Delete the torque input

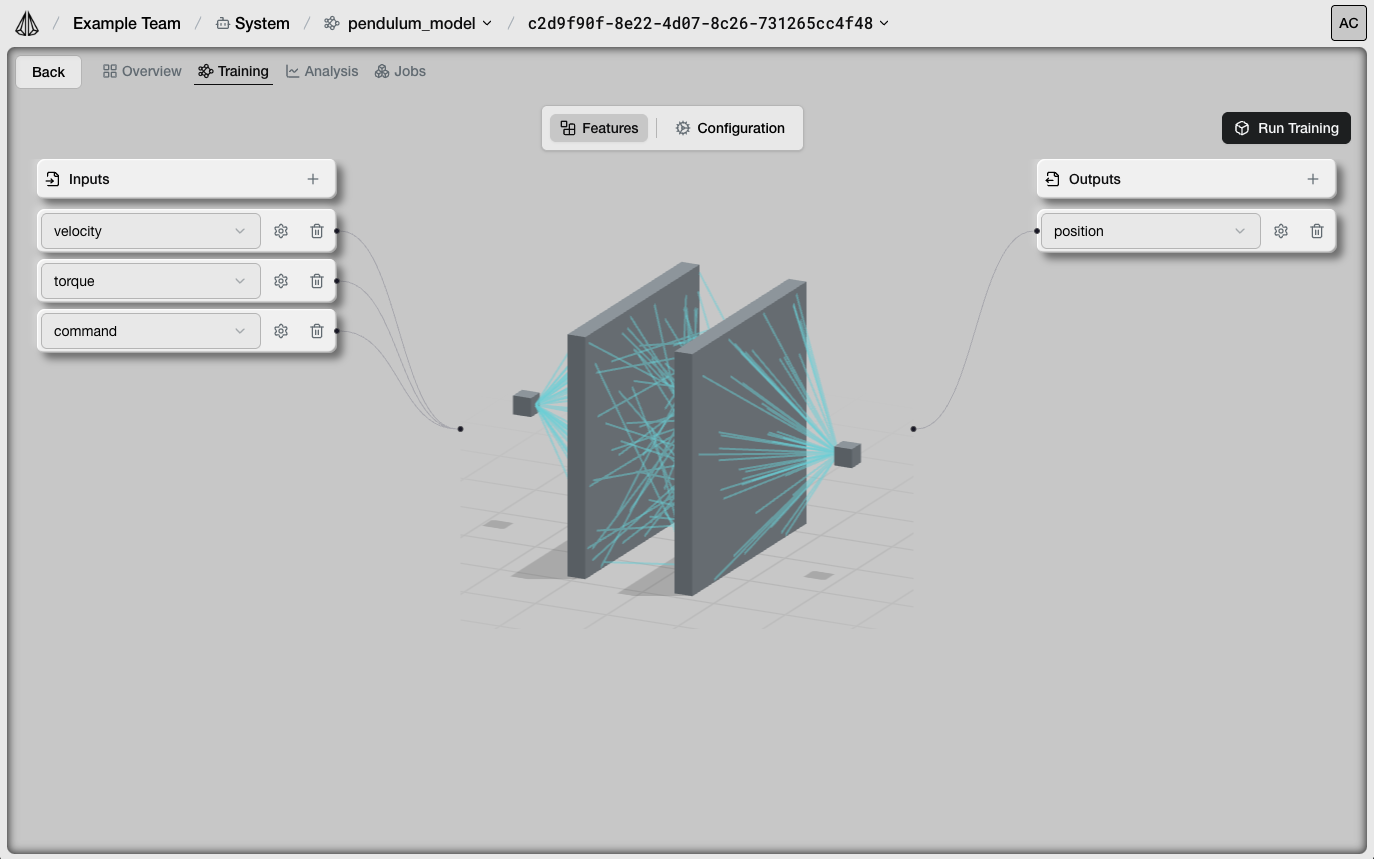point(317,281)
